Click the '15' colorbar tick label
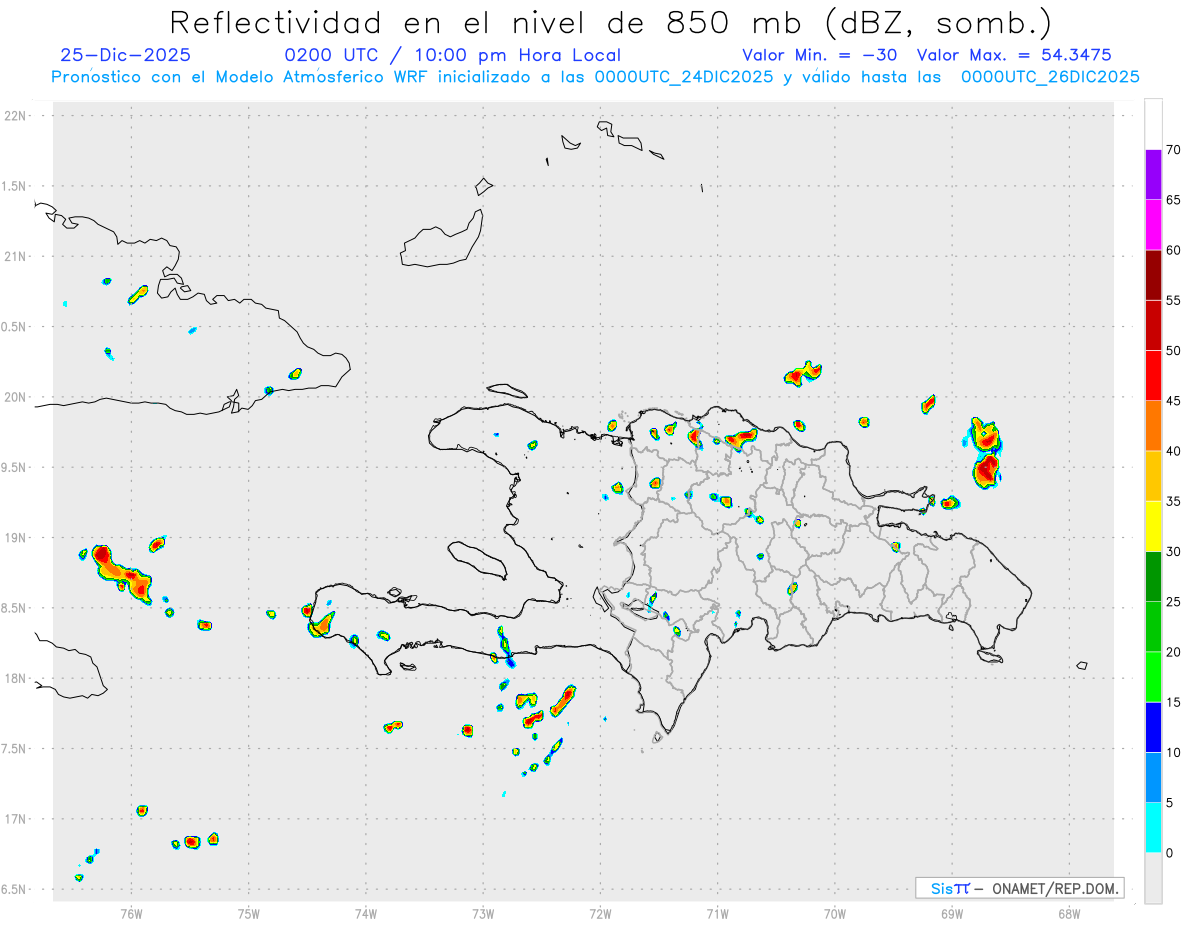Viewport: 1200px width, 927px height. pos(1174,702)
